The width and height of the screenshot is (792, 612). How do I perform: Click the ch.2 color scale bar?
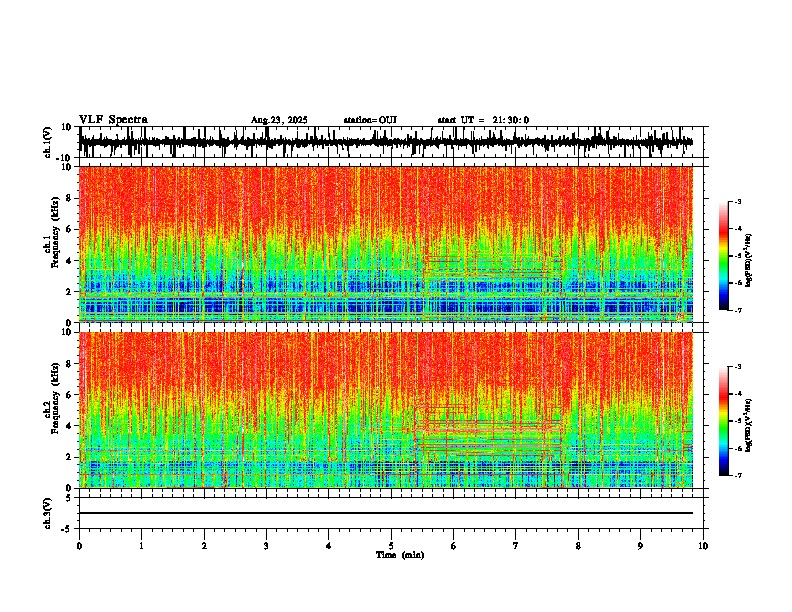[724, 421]
